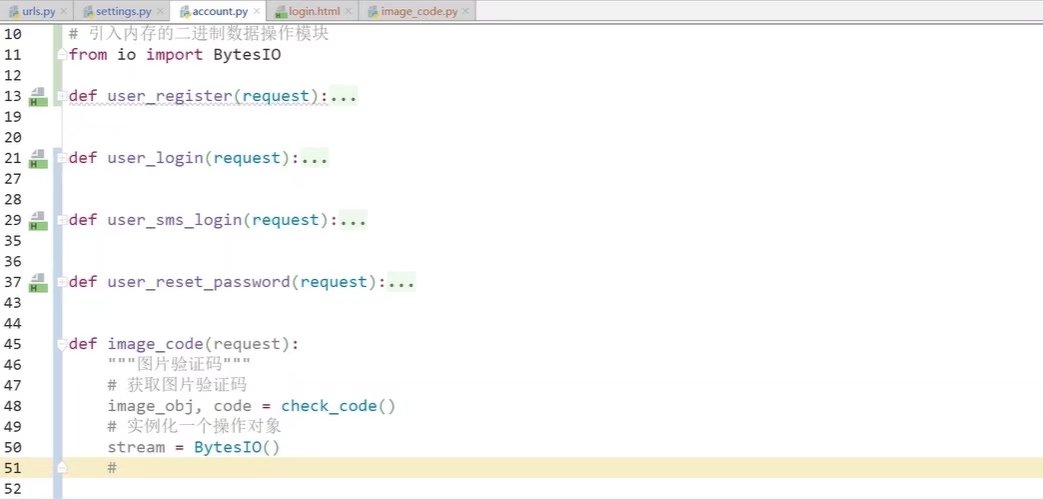
Task: Expand the folded user_sms_login function
Action: 62,220
